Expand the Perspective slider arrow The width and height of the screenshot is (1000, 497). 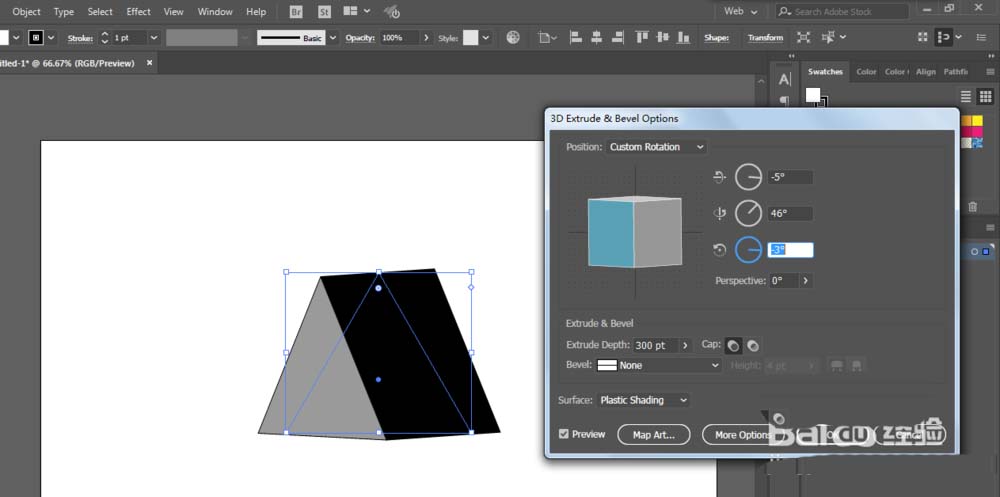[805, 280]
